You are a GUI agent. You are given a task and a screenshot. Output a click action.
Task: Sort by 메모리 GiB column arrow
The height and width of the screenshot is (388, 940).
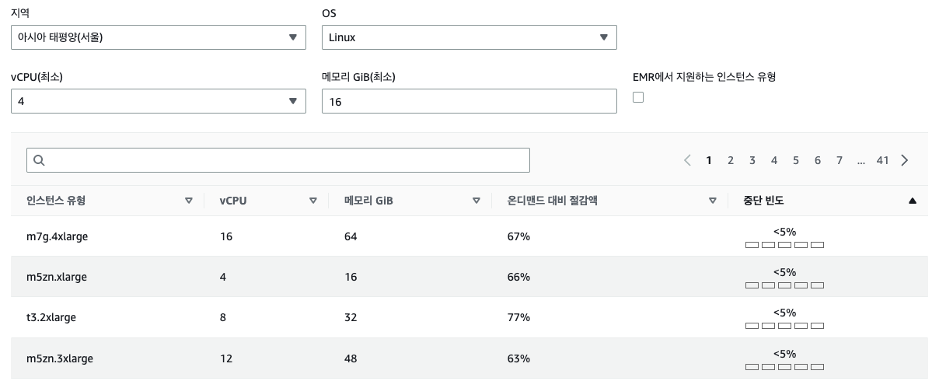point(477,201)
